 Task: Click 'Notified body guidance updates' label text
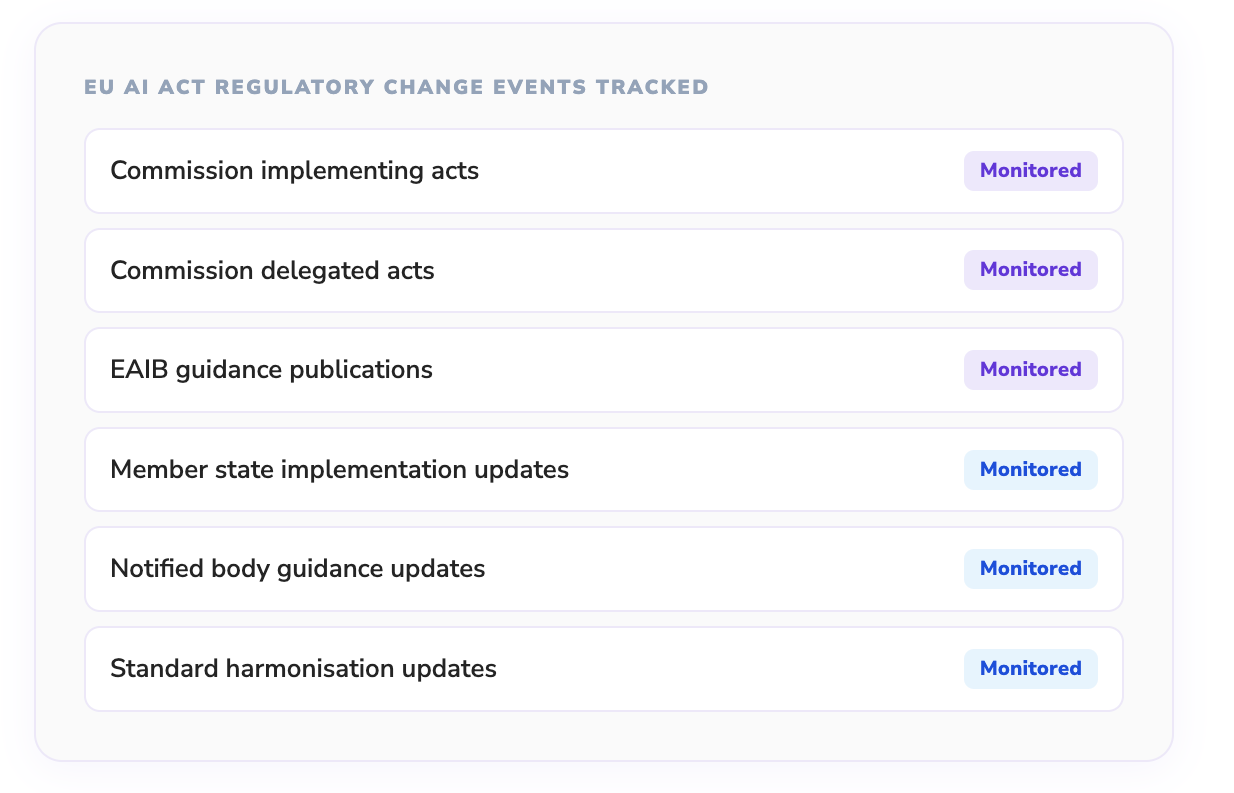click(297, 569)
